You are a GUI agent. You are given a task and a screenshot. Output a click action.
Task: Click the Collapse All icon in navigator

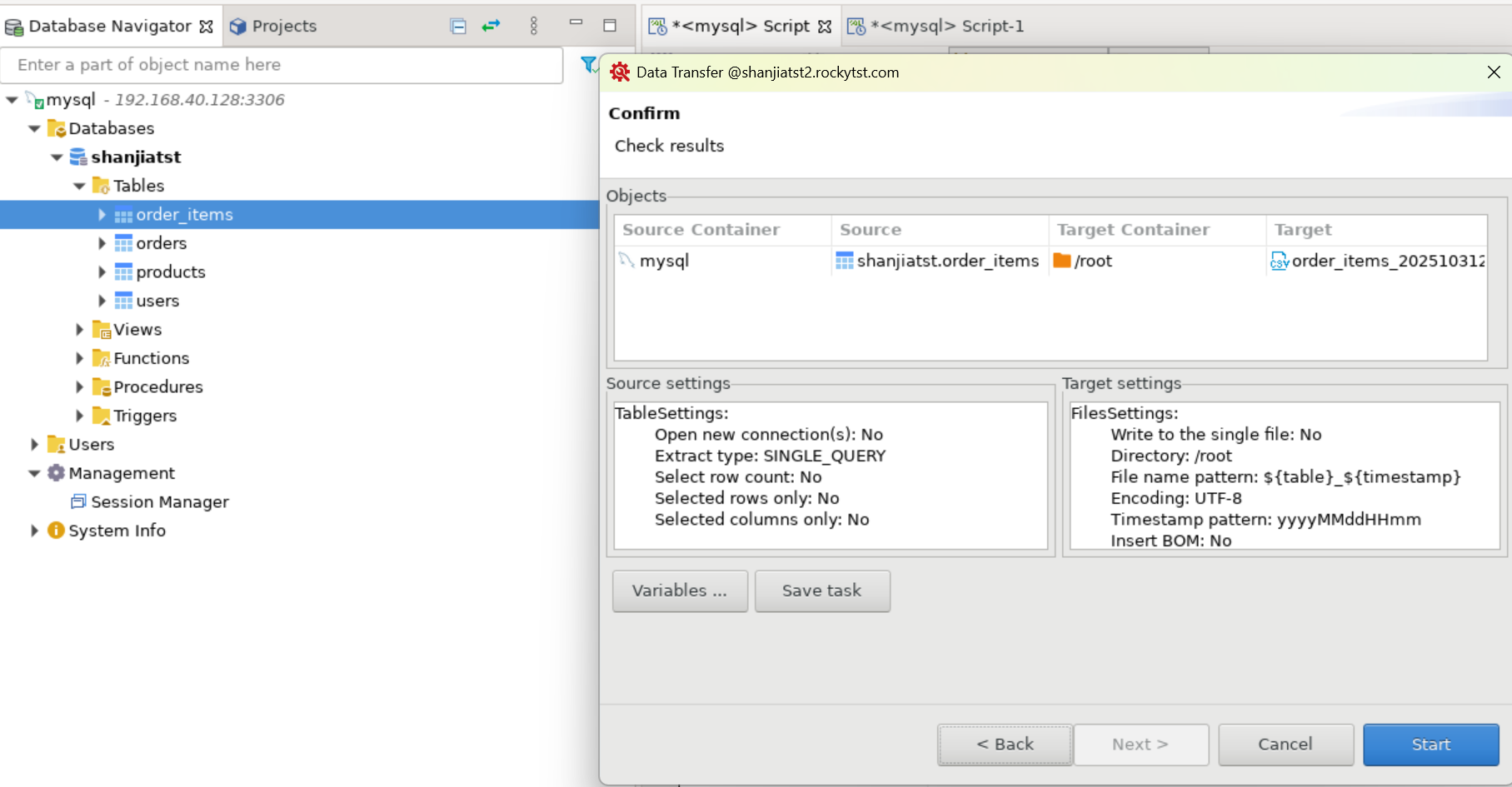[457, 26]
